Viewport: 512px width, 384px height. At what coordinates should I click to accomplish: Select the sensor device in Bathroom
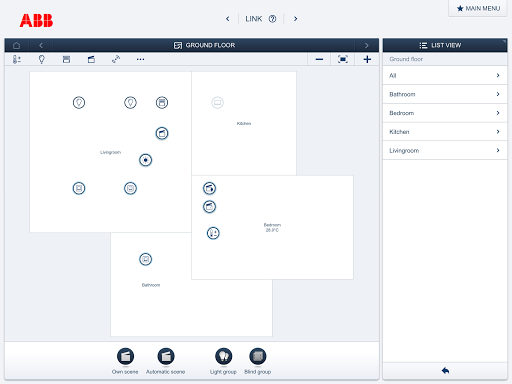coord(145,259)
